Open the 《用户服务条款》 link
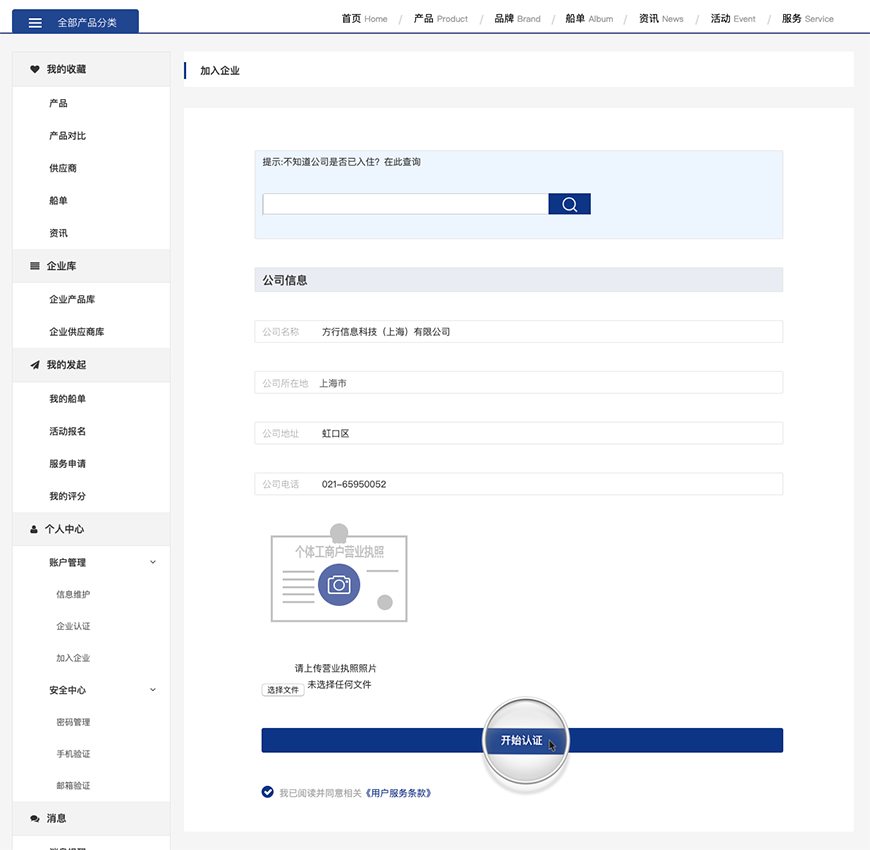The height and width of the screenshot is (850, 870). click(x=398, y=793)
